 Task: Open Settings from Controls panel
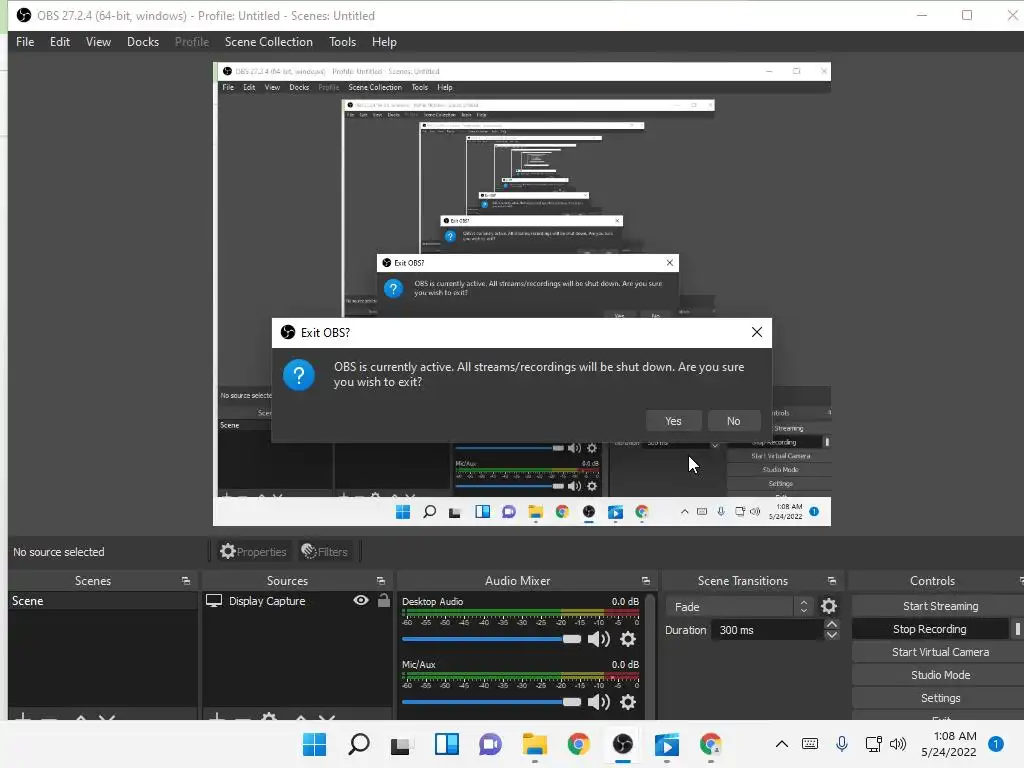[x=940, y=698]
